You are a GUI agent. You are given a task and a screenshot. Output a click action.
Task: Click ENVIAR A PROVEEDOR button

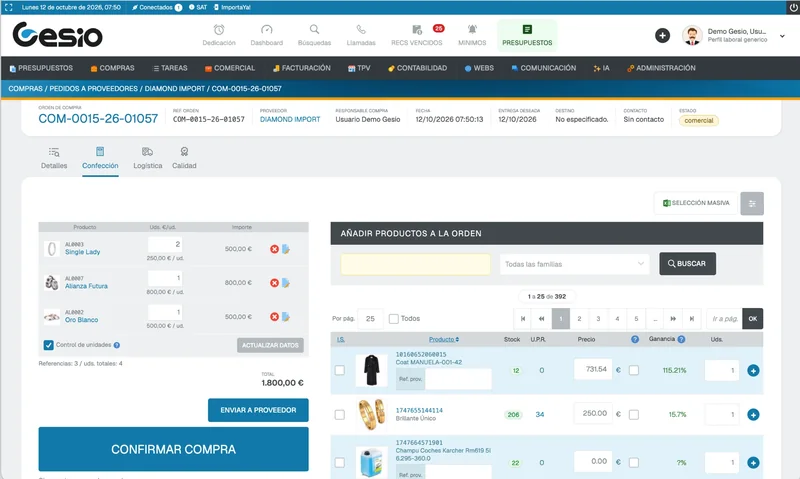(x=258, y=410)
